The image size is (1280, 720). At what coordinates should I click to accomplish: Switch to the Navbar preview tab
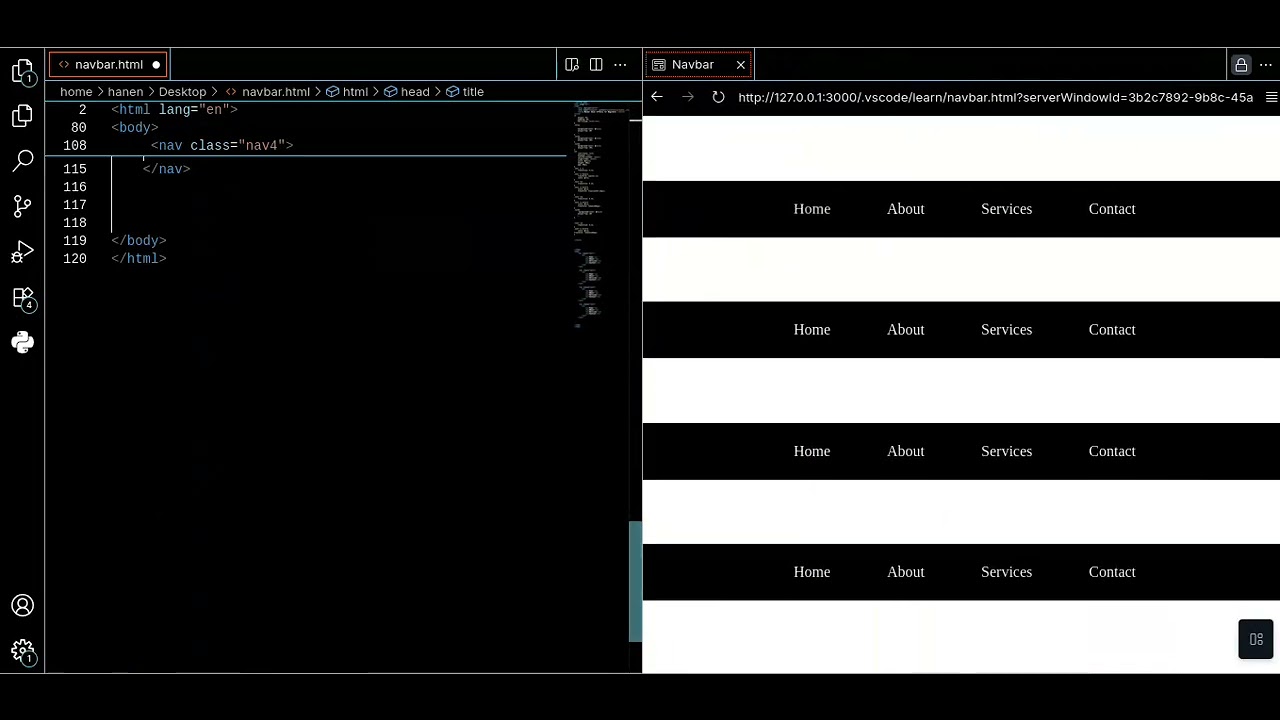[x=697, y=64]
